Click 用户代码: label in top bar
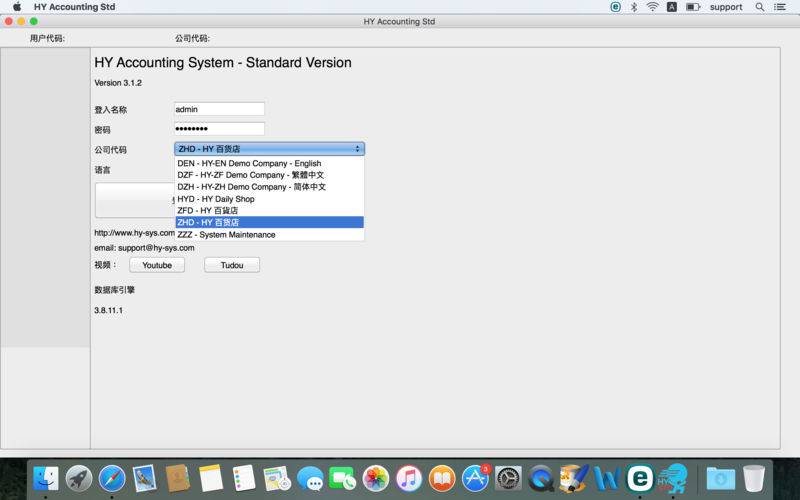The image size is (800, 500). [47, 38]
